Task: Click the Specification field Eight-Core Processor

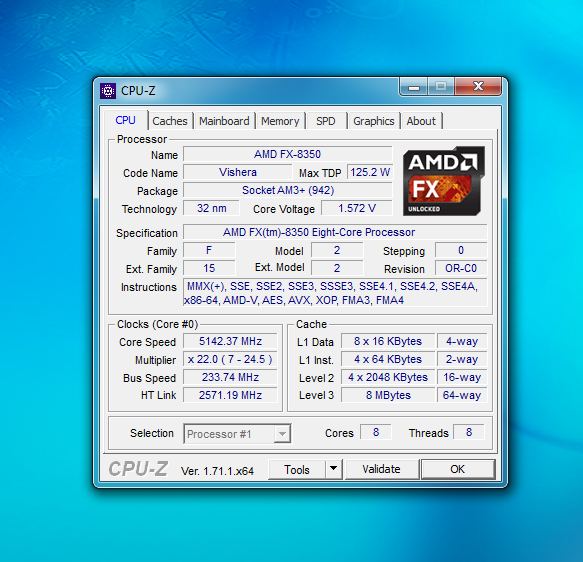Action: pyautogui.click(x=335, y=232)
